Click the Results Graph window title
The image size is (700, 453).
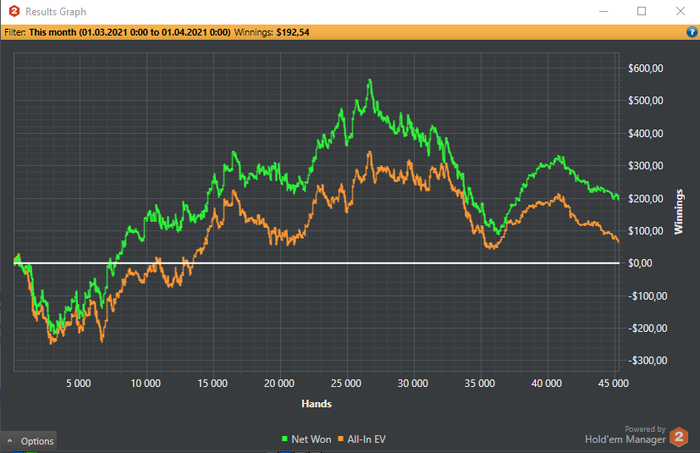(56, 12)
